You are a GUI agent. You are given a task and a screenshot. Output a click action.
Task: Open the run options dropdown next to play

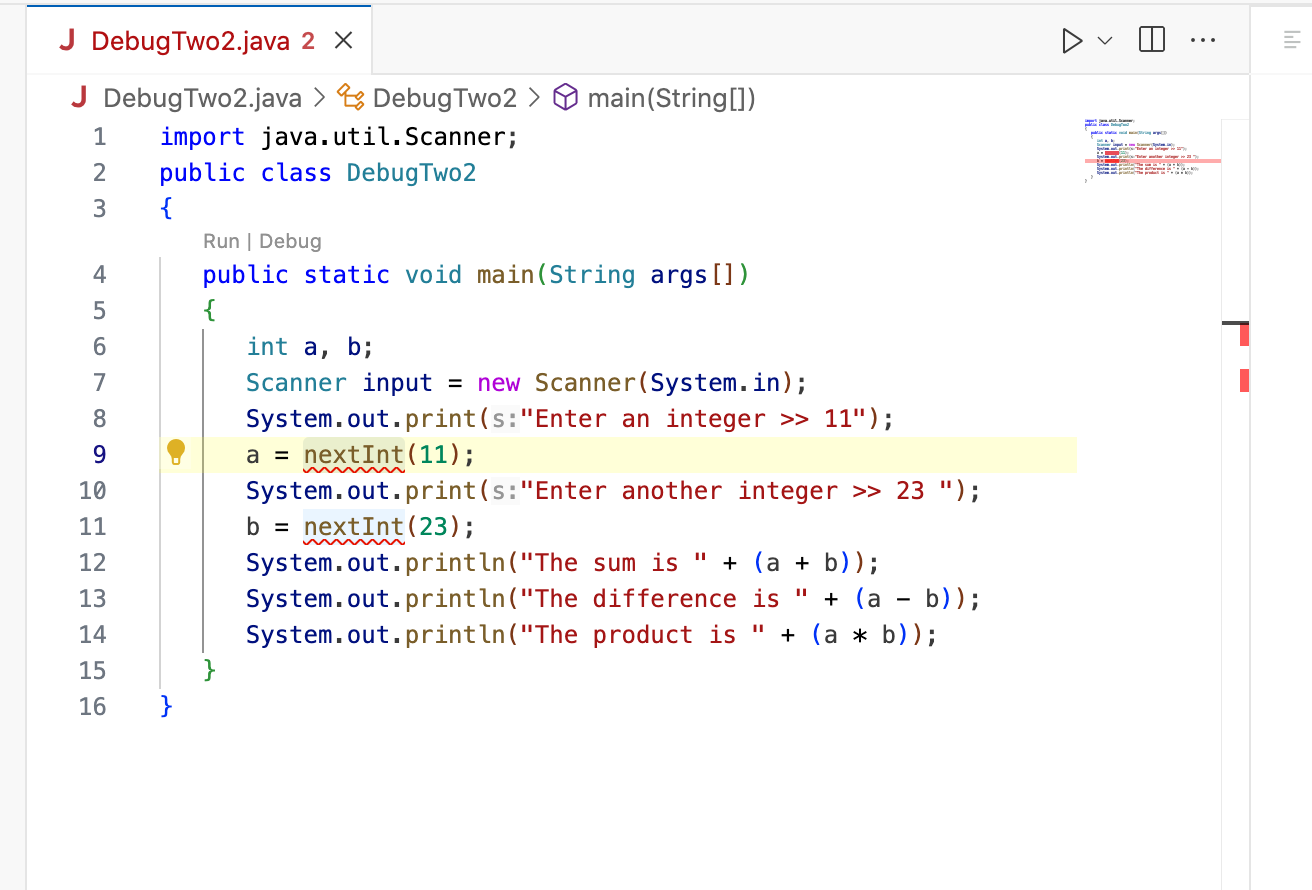tap(1103, 41)
